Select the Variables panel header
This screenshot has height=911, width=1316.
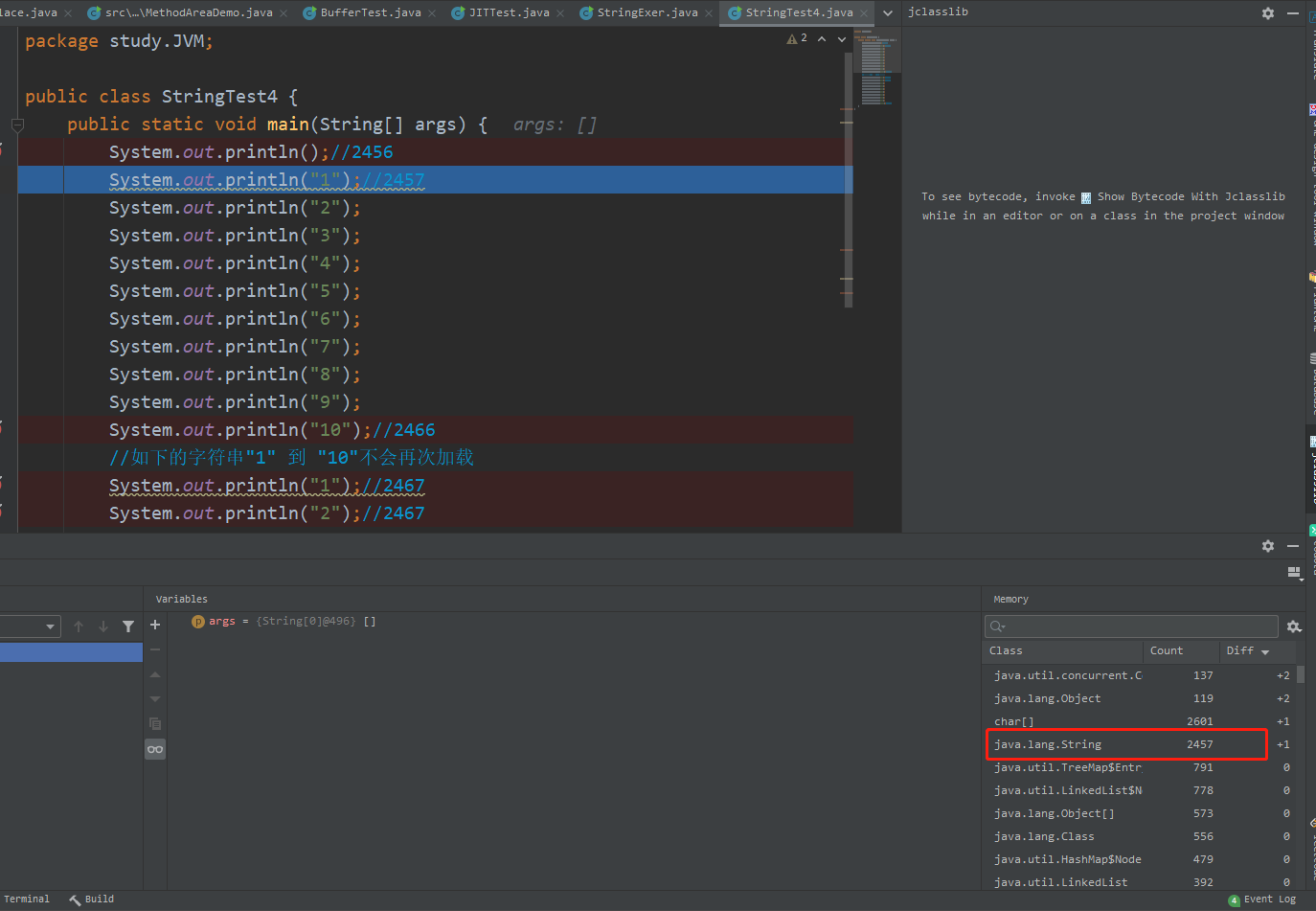pos(182,600)
